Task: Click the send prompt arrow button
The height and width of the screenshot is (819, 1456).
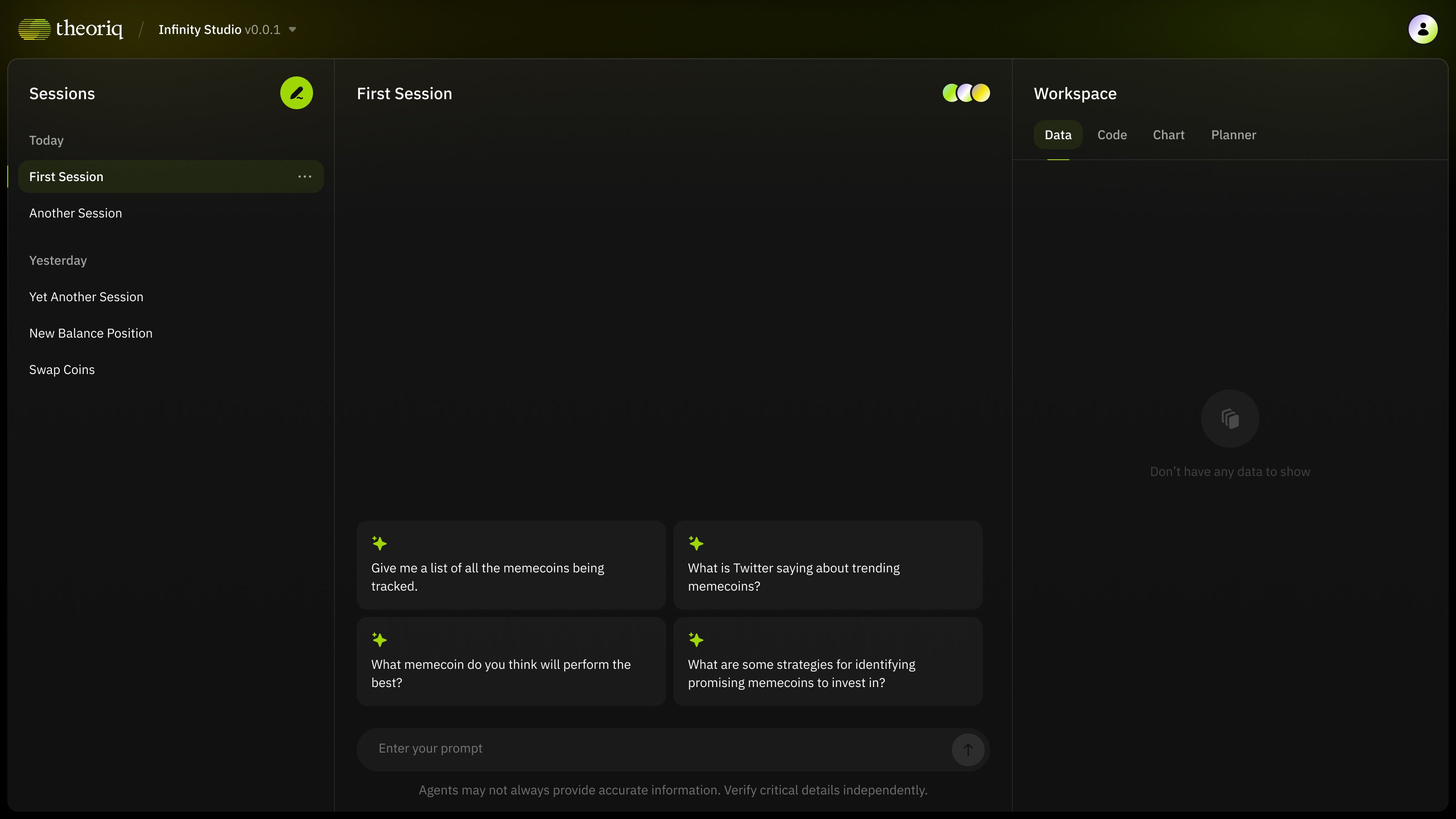Action: point(968,749)
